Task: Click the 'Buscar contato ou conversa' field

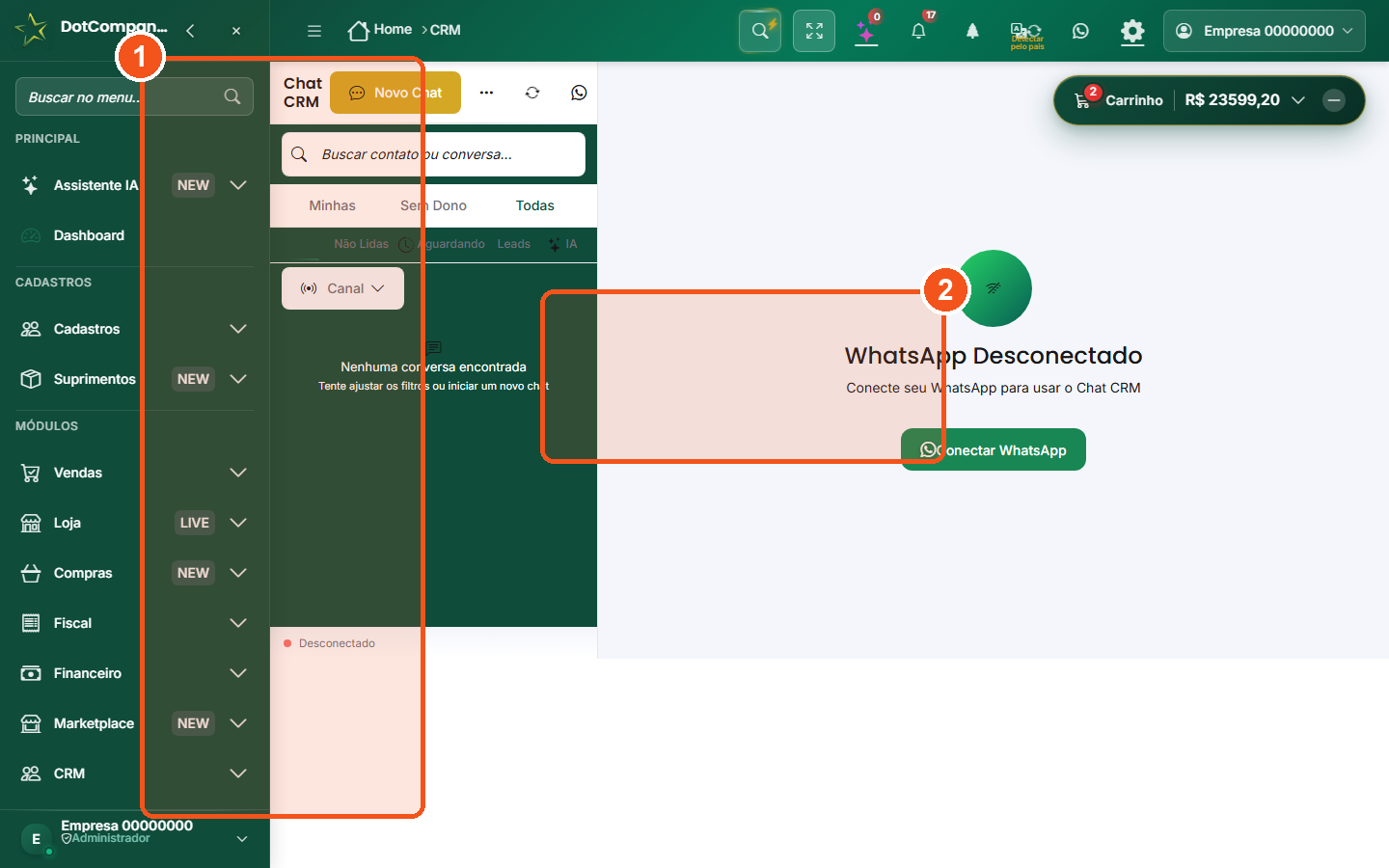Action: pos(433,154)
